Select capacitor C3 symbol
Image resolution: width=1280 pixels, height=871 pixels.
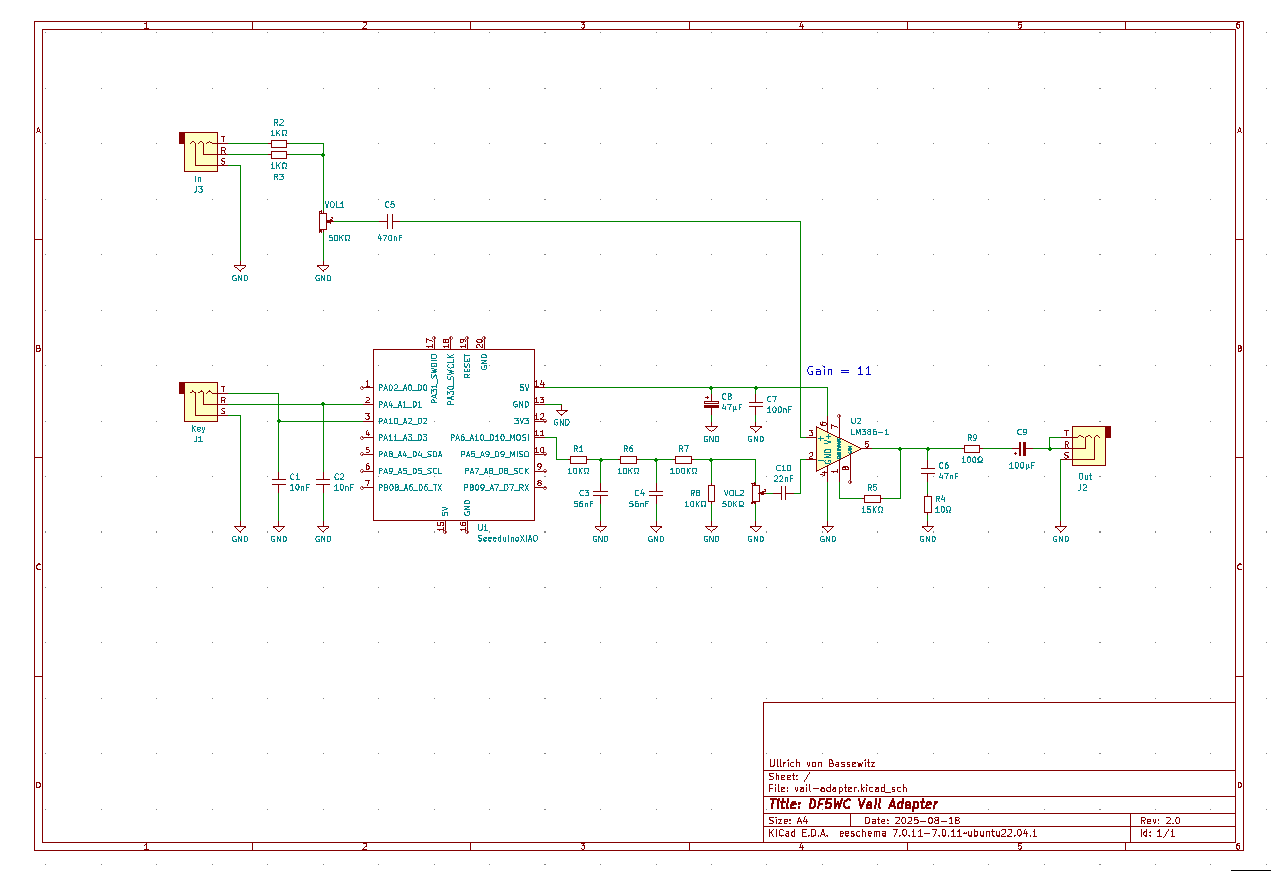600,492
